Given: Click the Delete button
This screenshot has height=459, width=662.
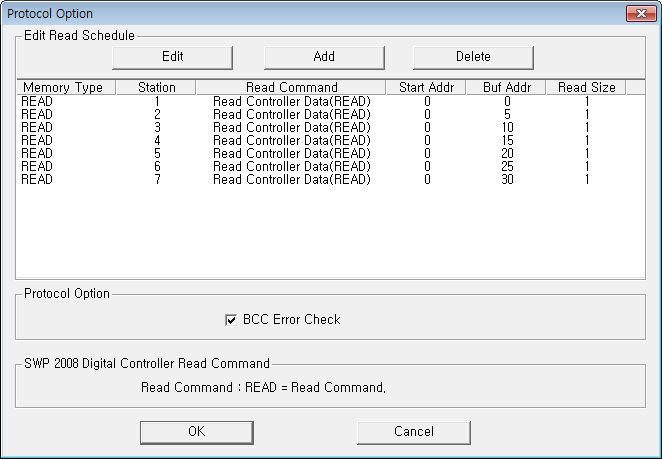Looking at the screenshot, I should pyautogui.click(x=473, y=56).
